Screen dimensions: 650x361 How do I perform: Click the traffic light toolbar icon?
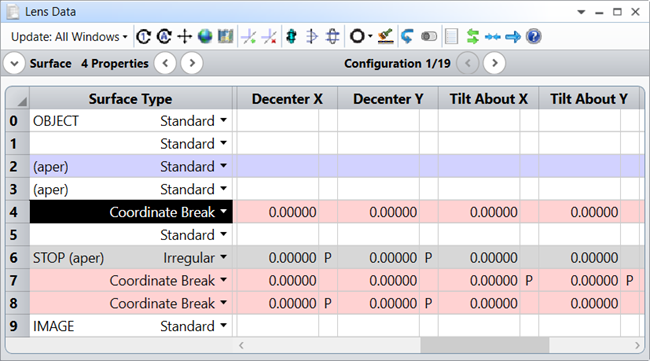pos(291,37)
